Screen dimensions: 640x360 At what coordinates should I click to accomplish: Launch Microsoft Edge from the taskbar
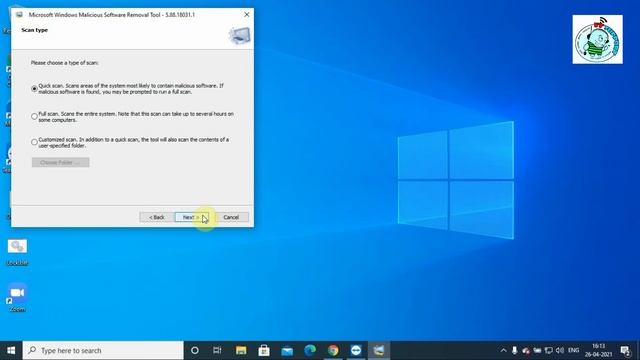coord(310,350)
